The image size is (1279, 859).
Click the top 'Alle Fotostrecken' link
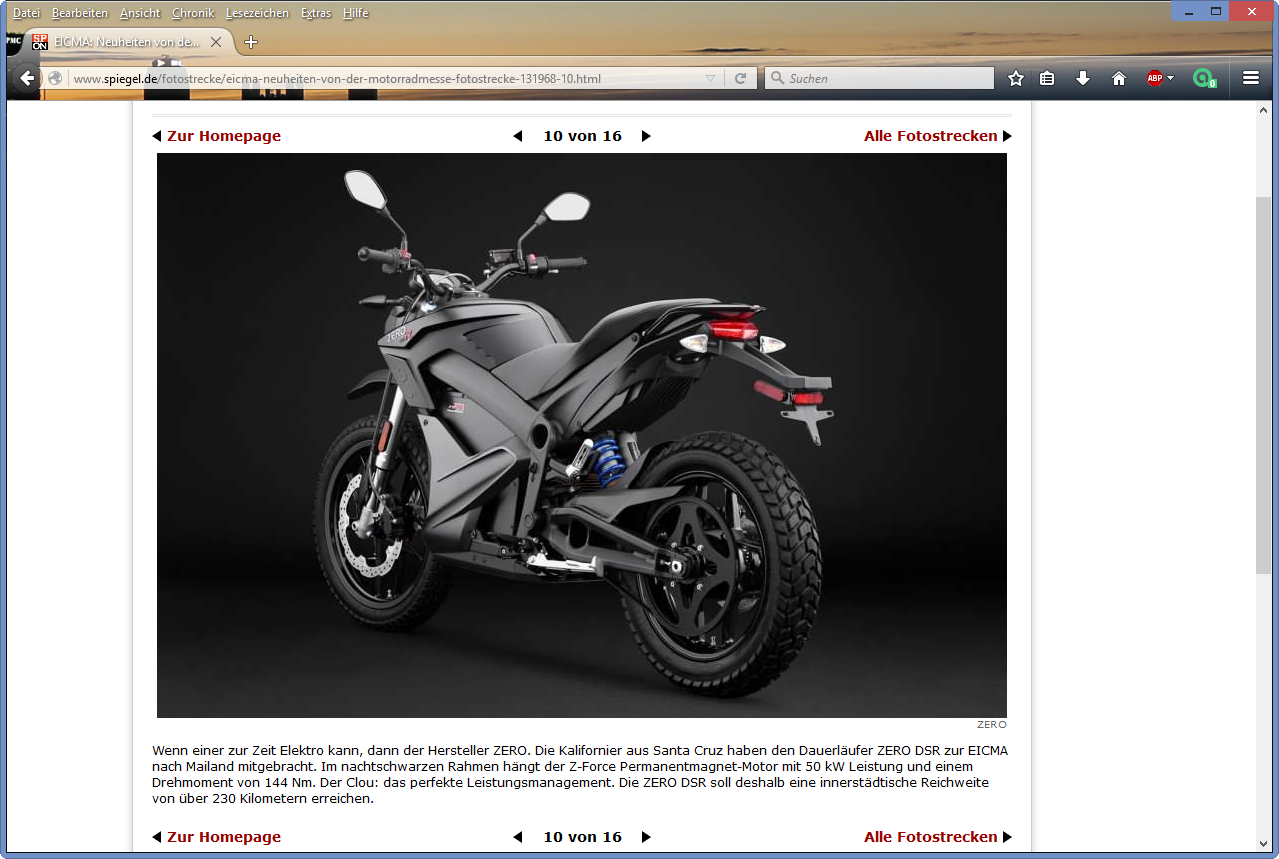coord(930,136)
